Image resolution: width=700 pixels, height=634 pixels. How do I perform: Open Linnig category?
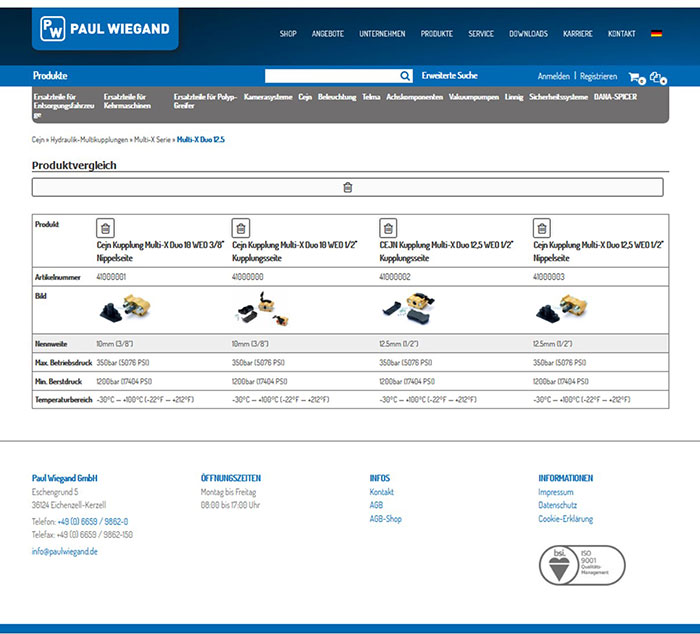514,97
